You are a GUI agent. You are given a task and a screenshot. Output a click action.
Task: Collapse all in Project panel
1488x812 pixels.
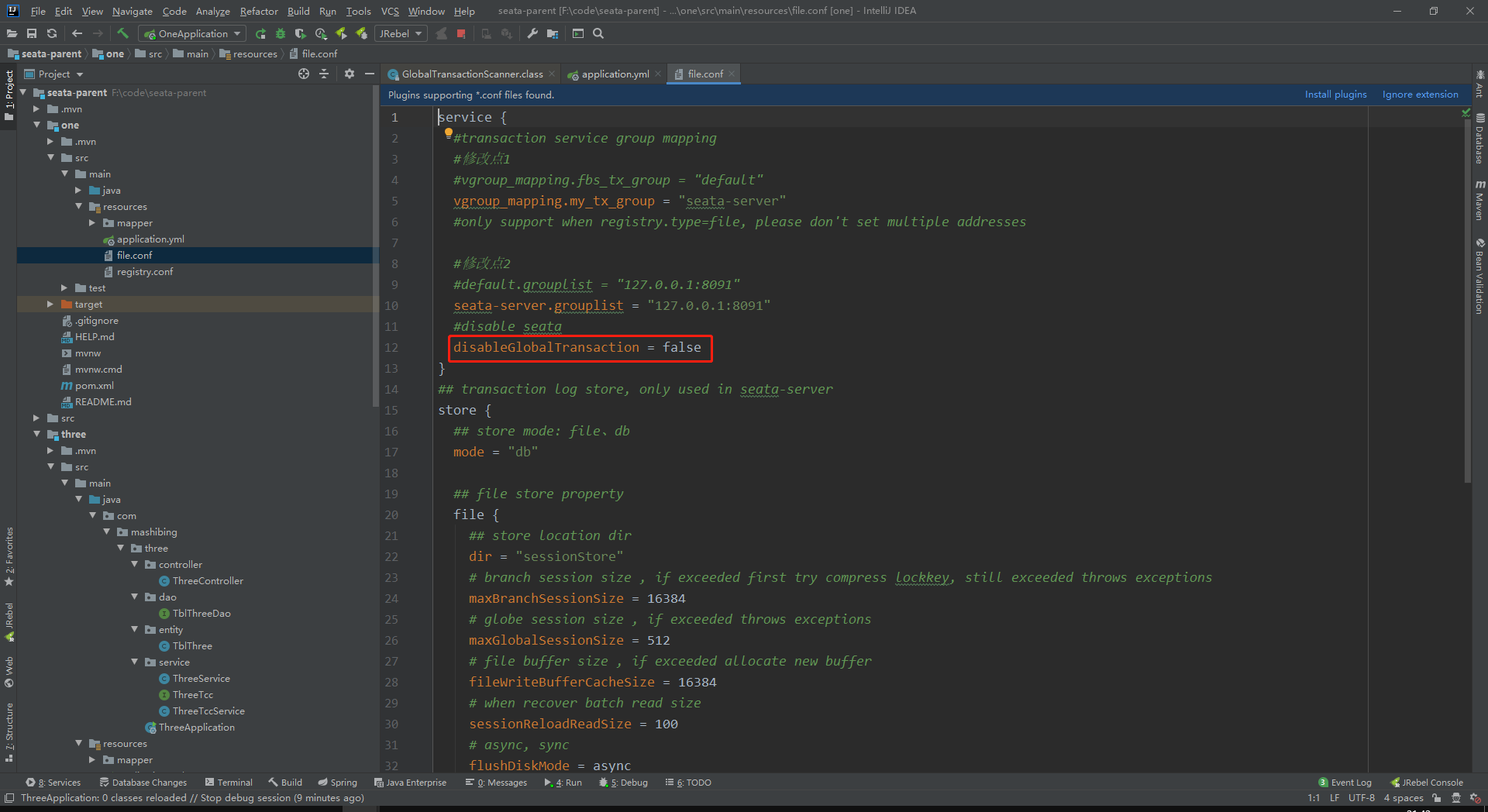(x=324, y=74)
